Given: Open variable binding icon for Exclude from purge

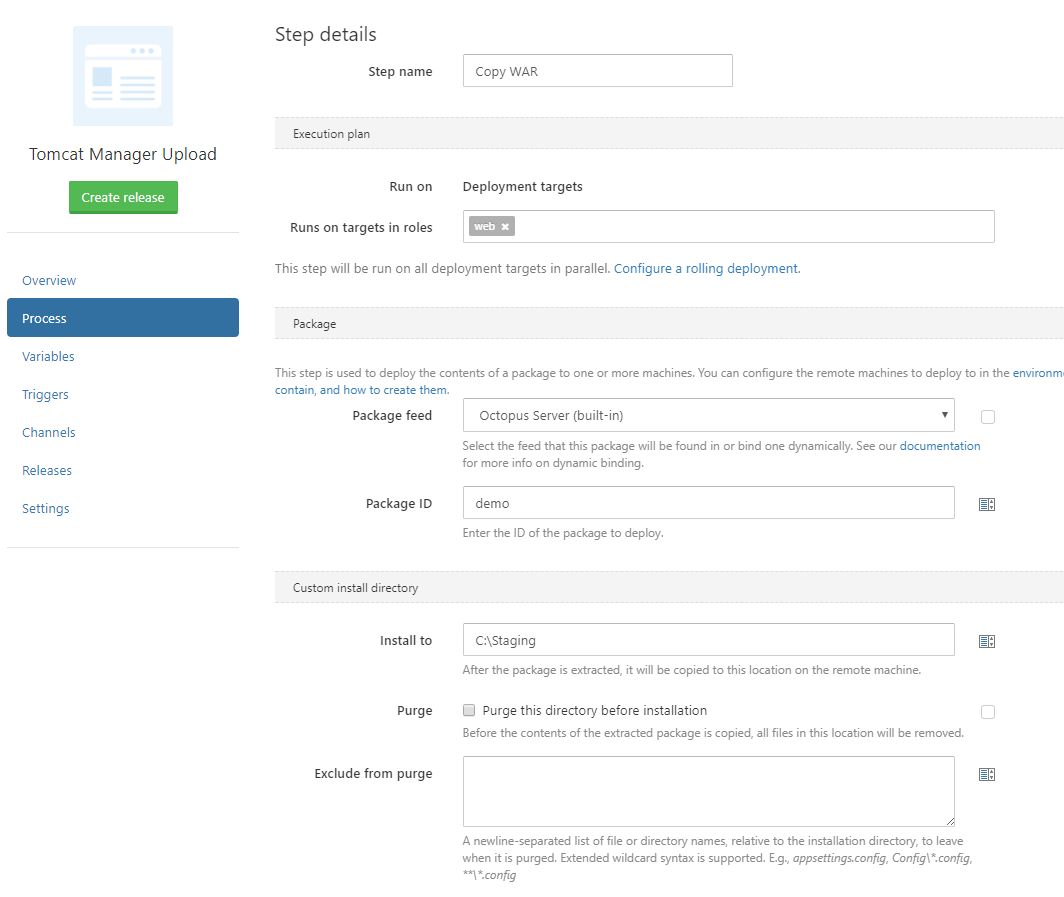Looking at the screenshot, I should click(x=986, y=774).
